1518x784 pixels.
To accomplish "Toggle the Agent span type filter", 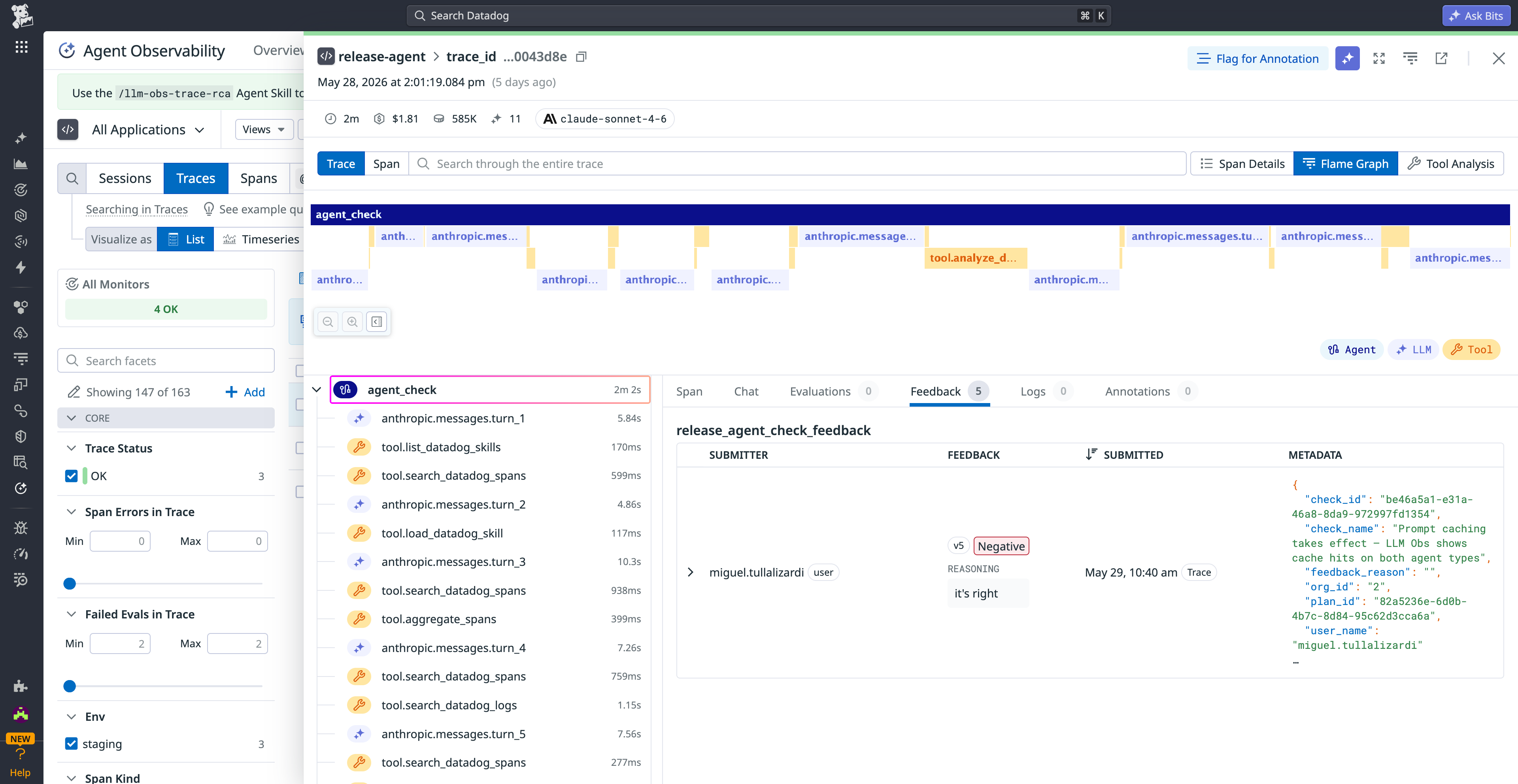I will coord(1352,350).
